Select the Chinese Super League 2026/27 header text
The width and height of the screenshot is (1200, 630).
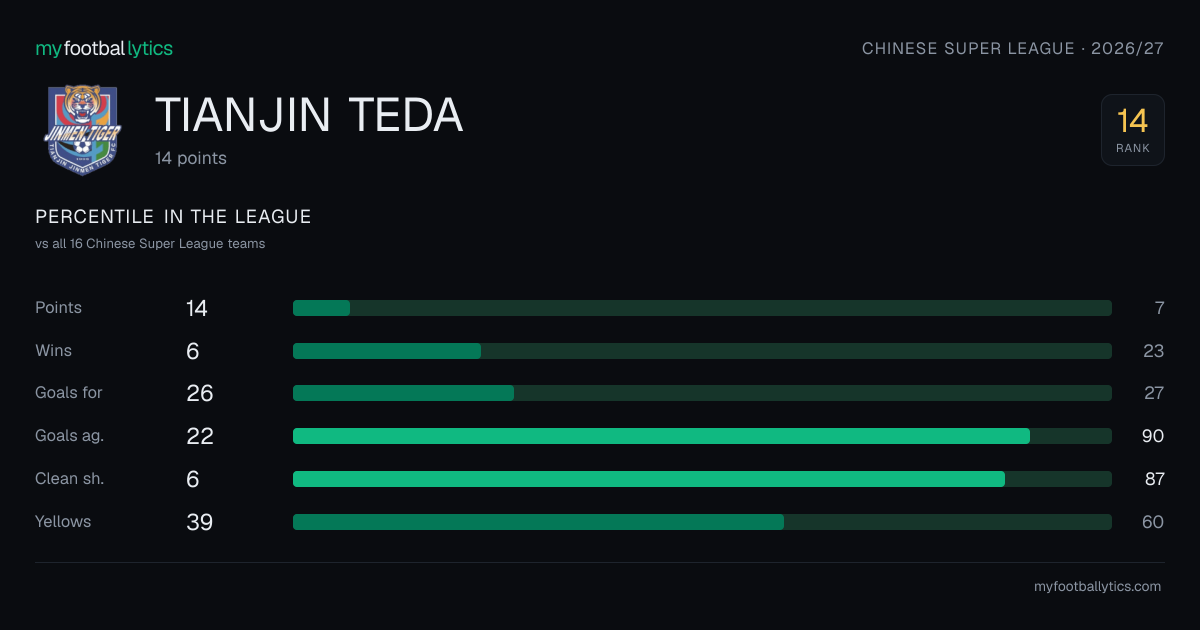tap(1013, 48)
